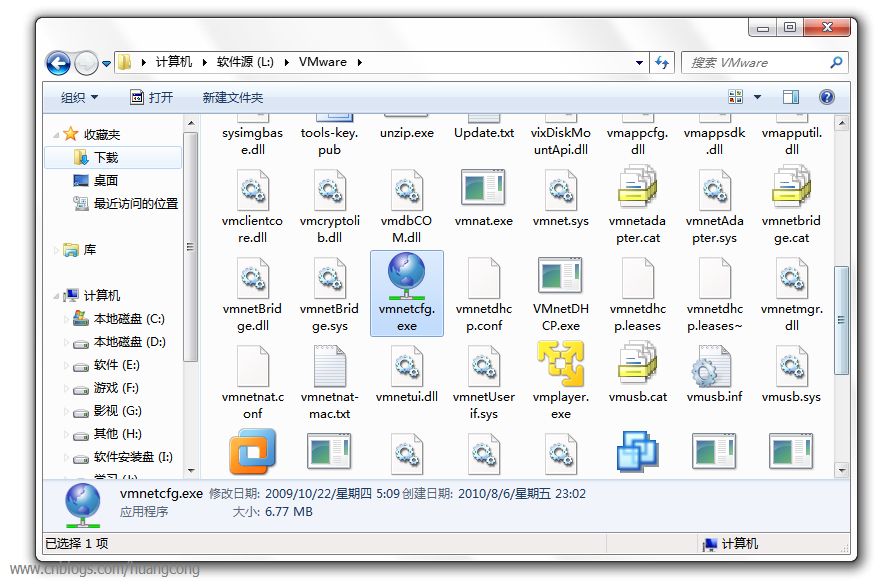Select the vmnetadapter.cat file icon
This screenshot has width=881, height=587.
[638, 187]
